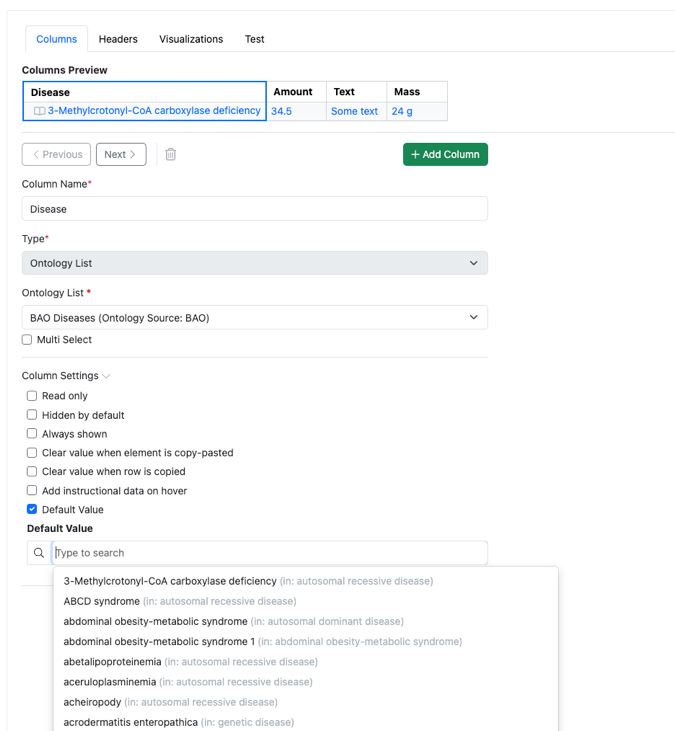Click the 34.5 value in preview

282,111
